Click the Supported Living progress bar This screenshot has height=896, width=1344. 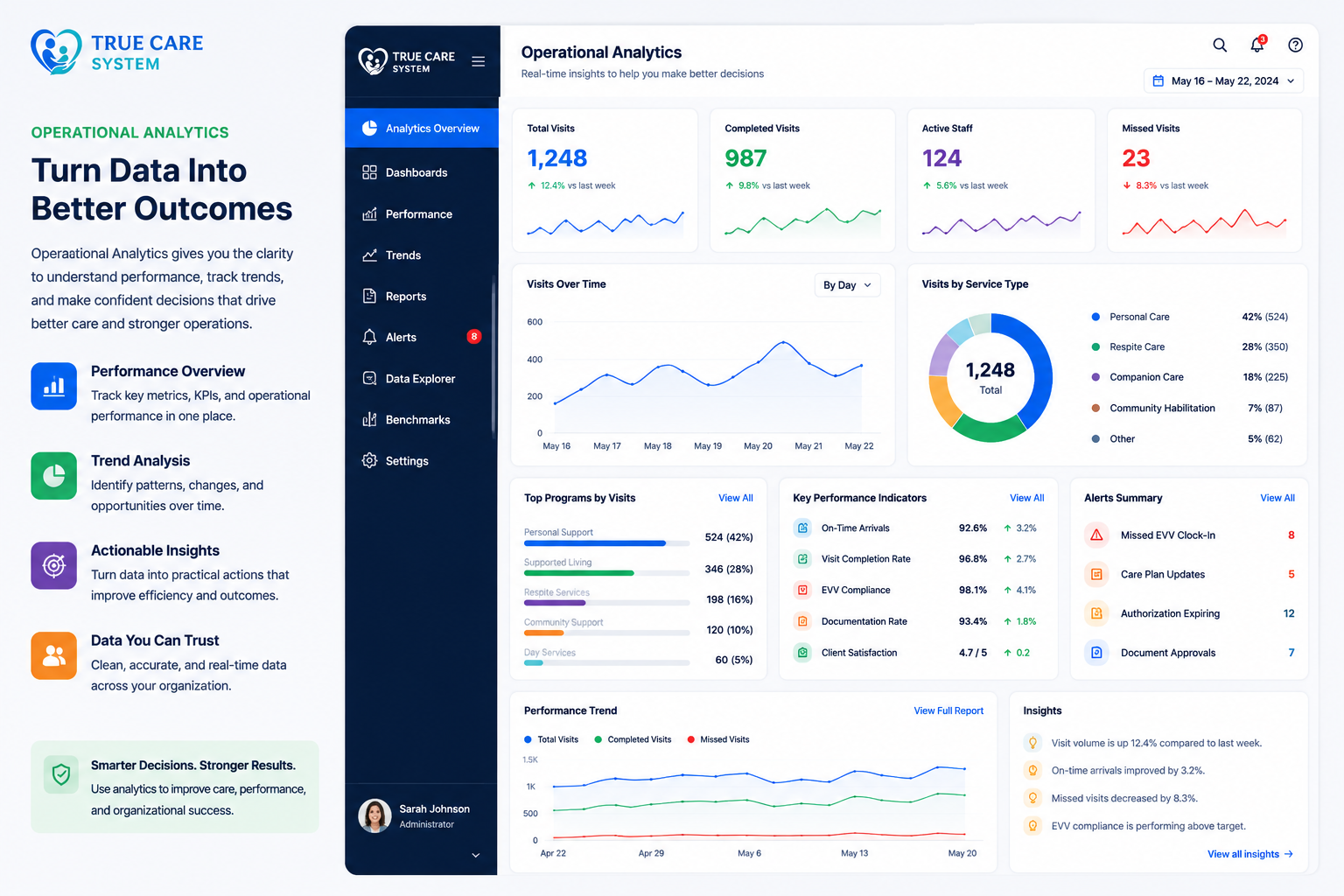[606, 573]
